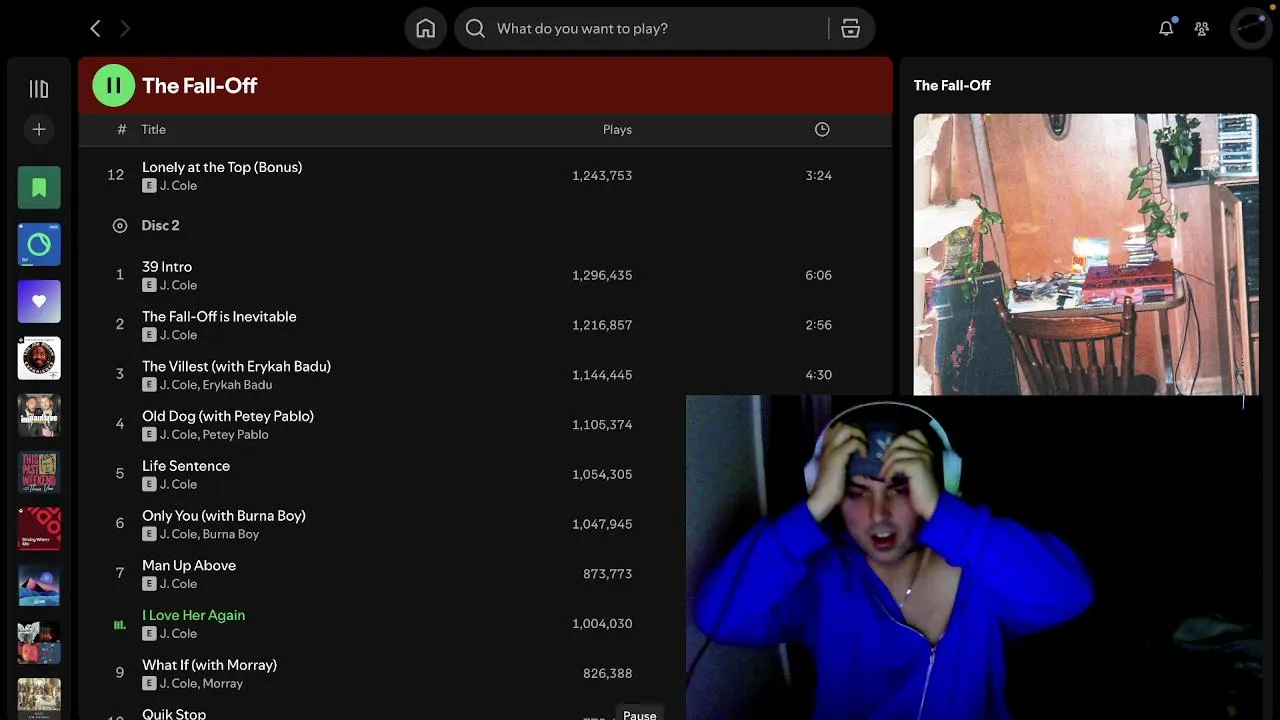The height and width of the screenshot is (720, 1280).
Task: Open the Browse icon in search bar
Action: [851, 29]
